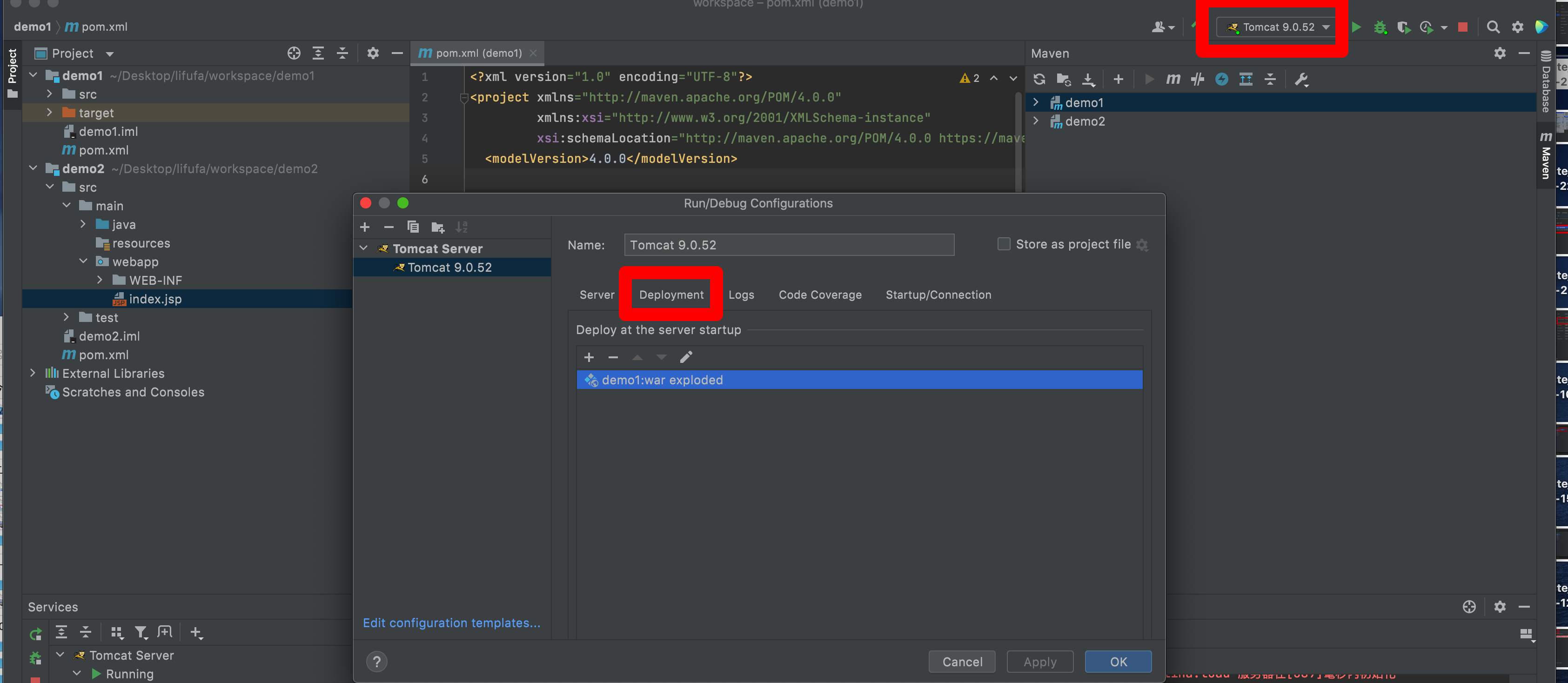Add Maven project with plus icon
The image size is (1568, 683).
1118,79
